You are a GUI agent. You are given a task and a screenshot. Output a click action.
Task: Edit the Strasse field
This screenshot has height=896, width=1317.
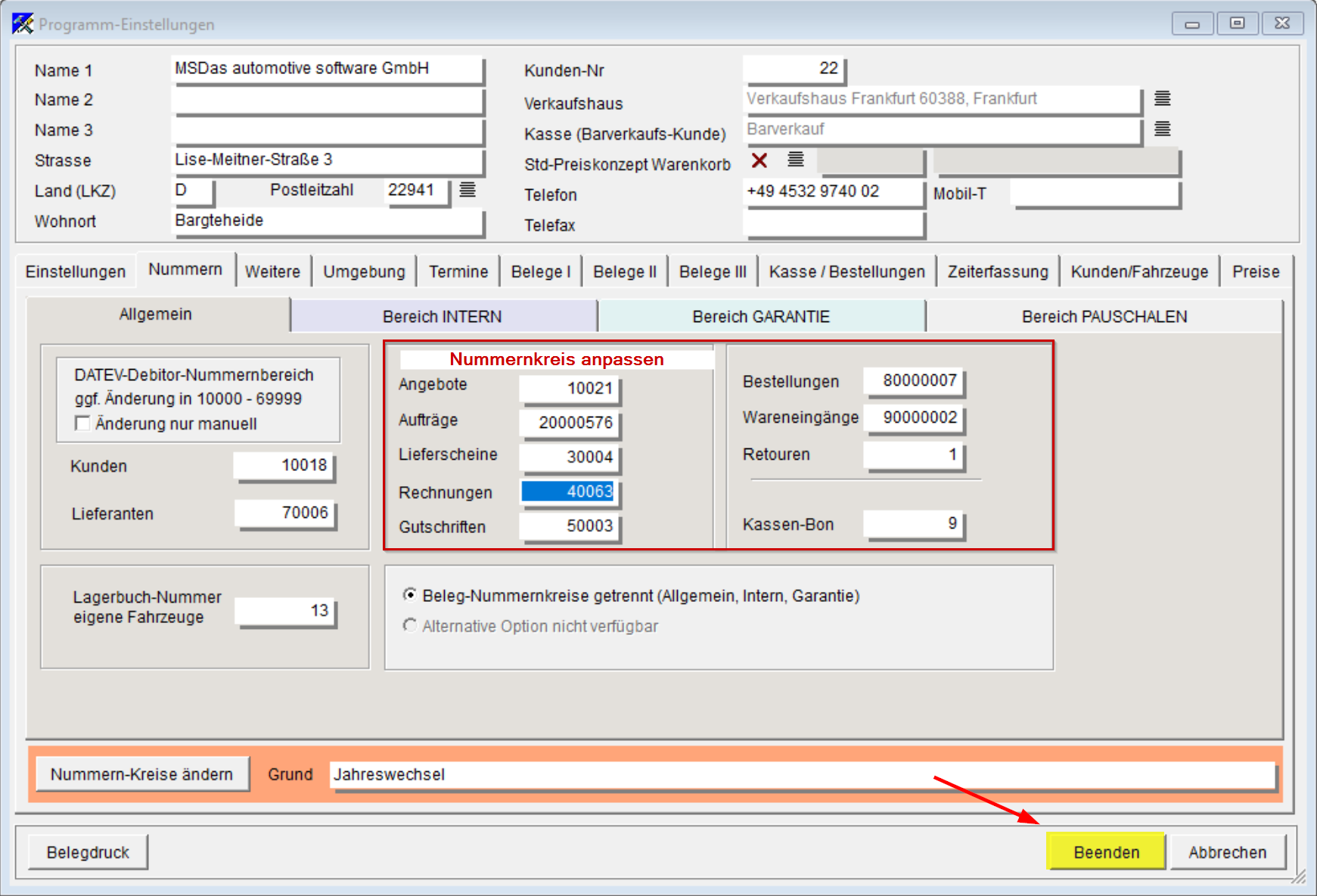(x=328, y=160)
